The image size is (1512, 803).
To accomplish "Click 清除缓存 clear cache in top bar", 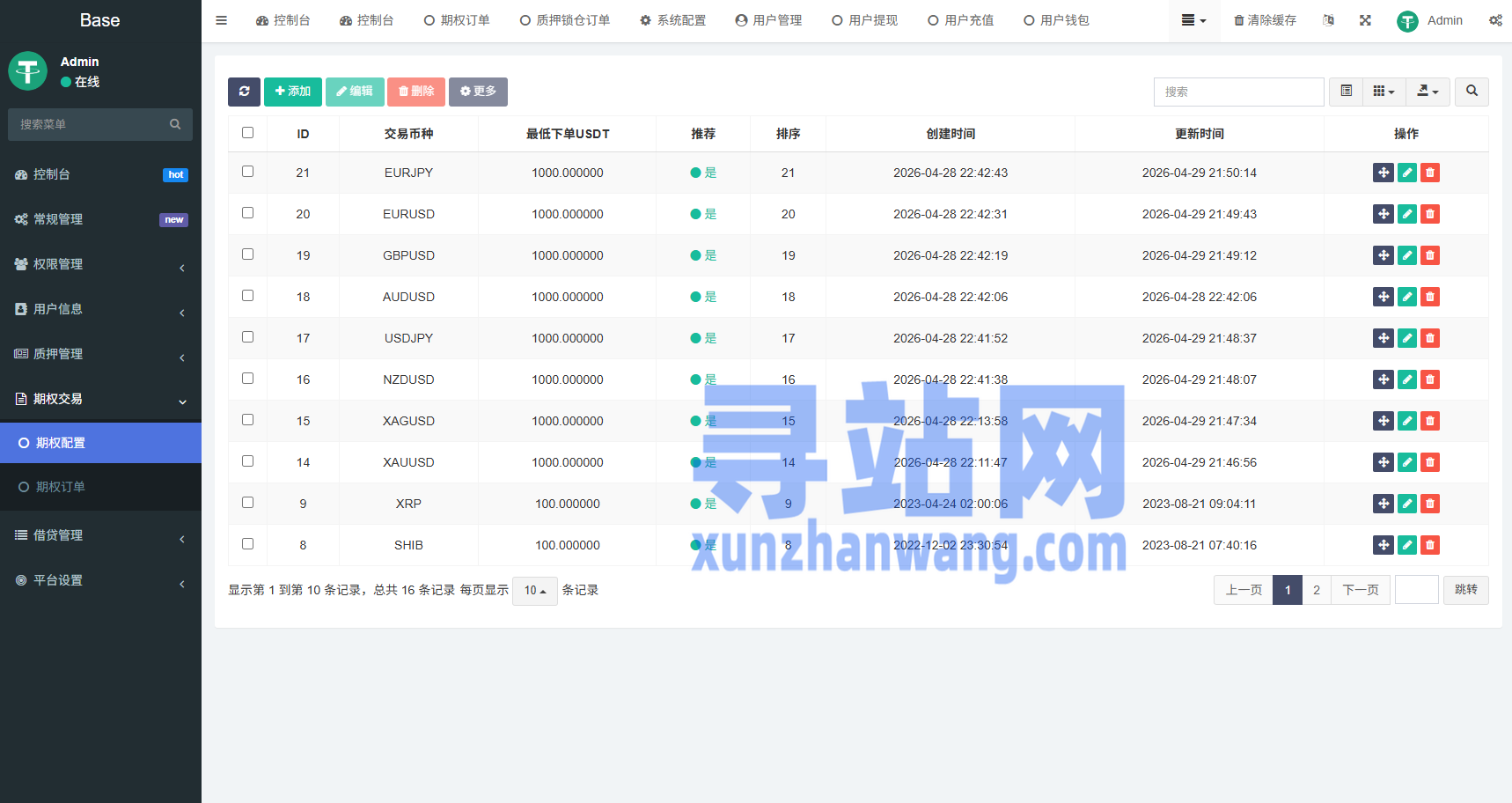I will 1265,20.
